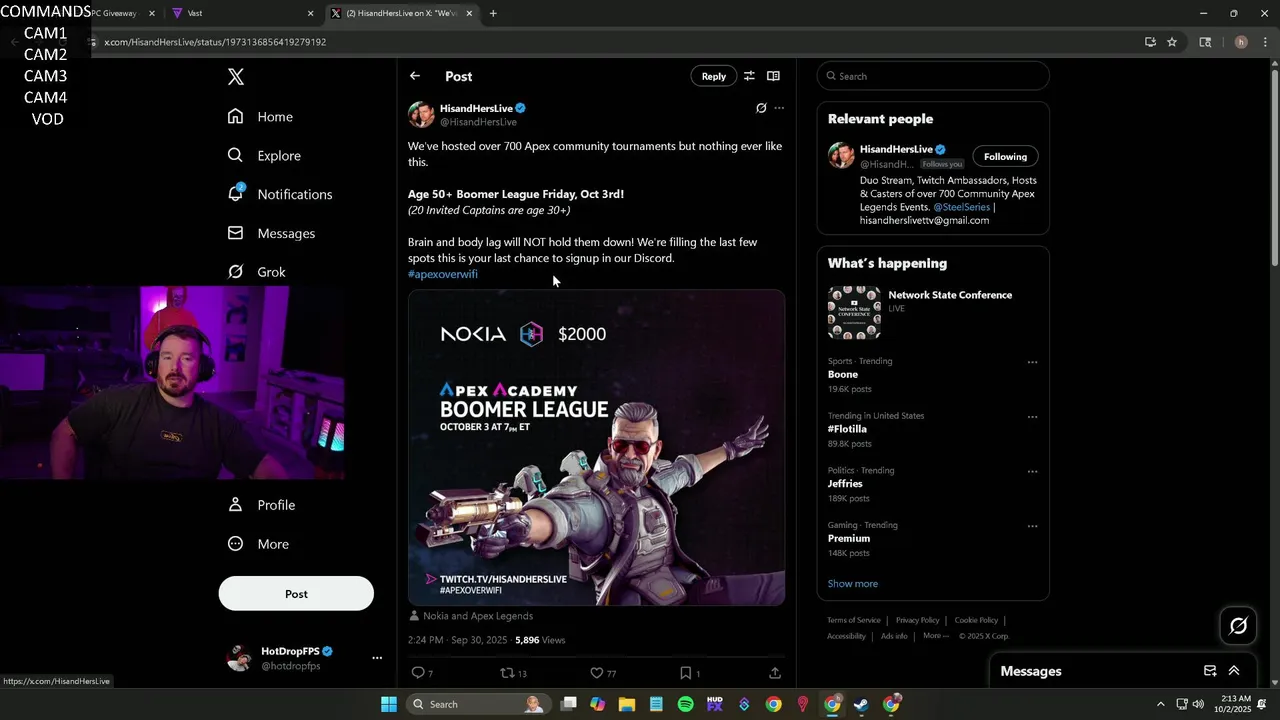
Task: Expand the More menu in sidebar
Action: tap(258, 544)
